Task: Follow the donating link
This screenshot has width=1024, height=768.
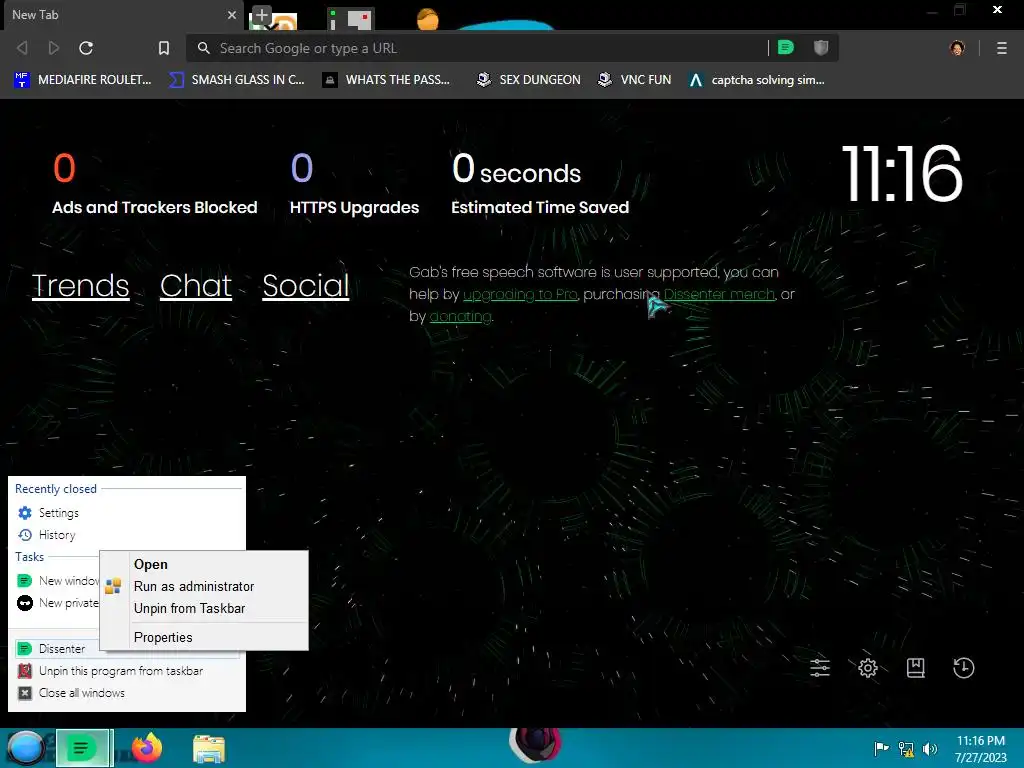Action: click(460, 317)
